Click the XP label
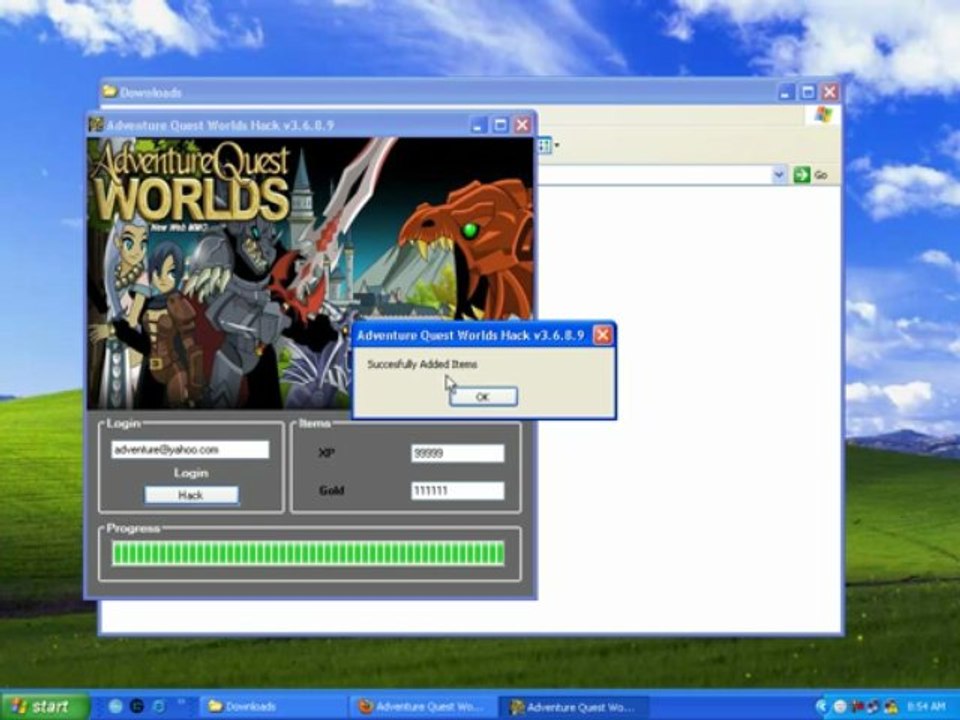 (327, 453)
